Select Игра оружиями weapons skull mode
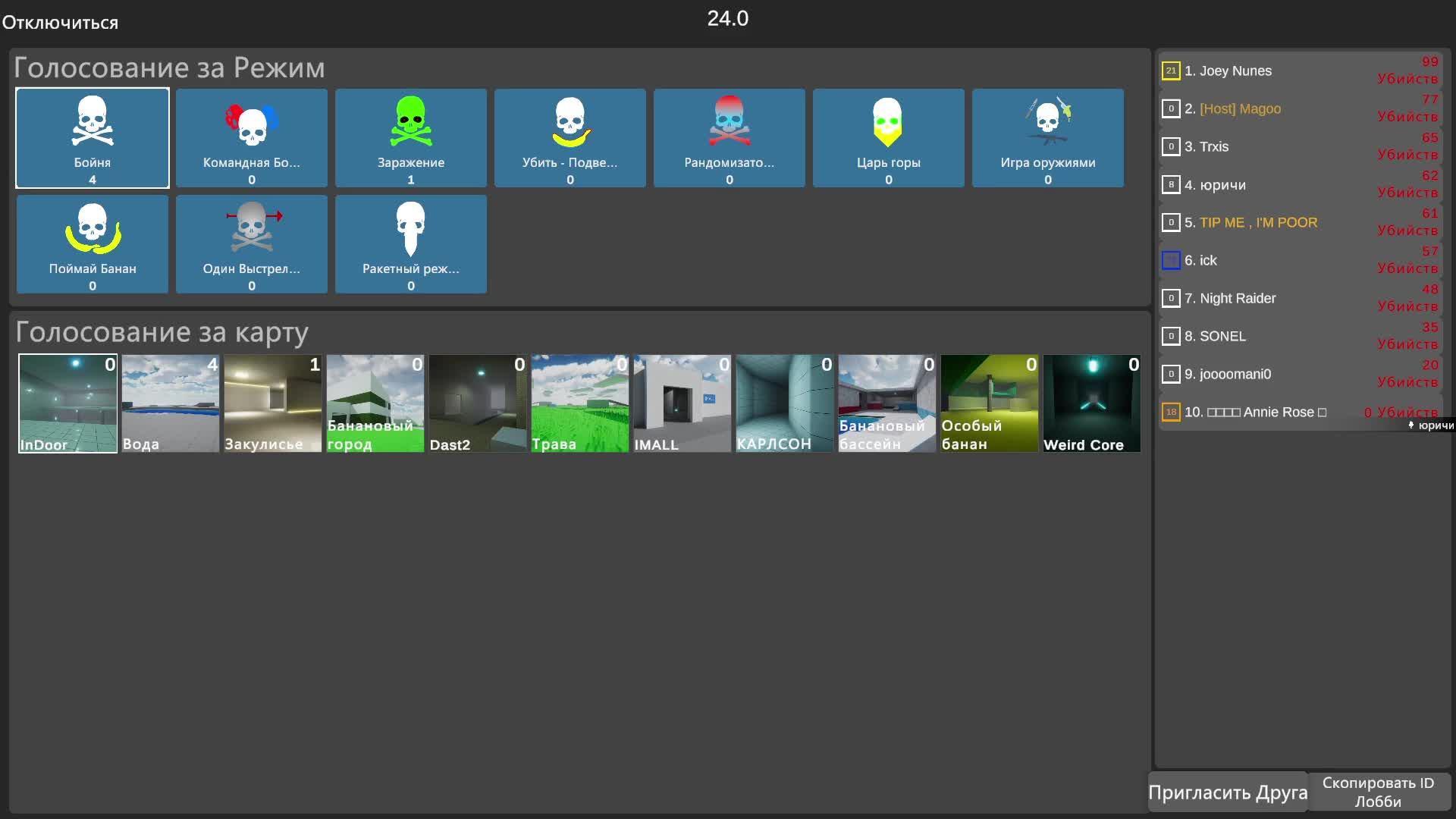This screenshot has height=819, width=1456. [x=1048, y=138]
